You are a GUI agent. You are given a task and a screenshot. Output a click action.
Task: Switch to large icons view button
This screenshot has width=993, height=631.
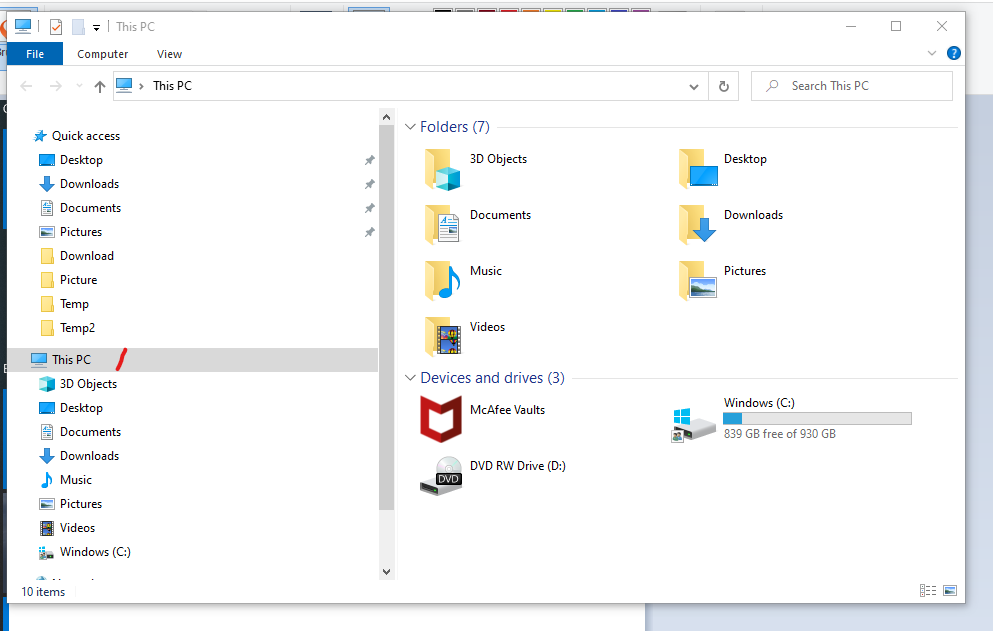pyautogui.click(x=950, y=591)
